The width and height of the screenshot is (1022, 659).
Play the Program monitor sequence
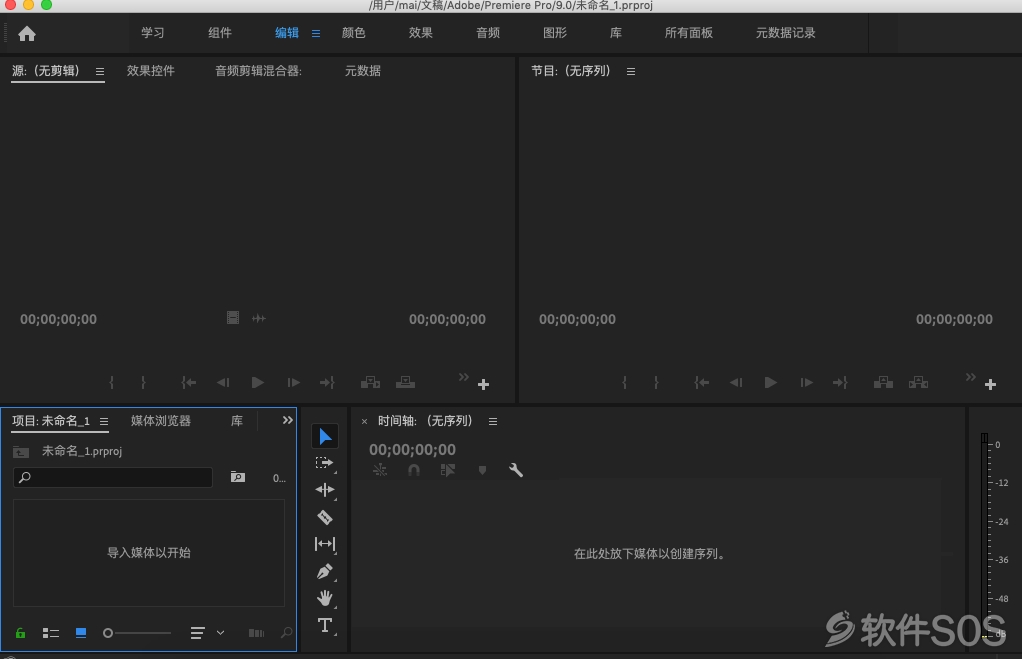pyautogui.click(x=770, y=383)
